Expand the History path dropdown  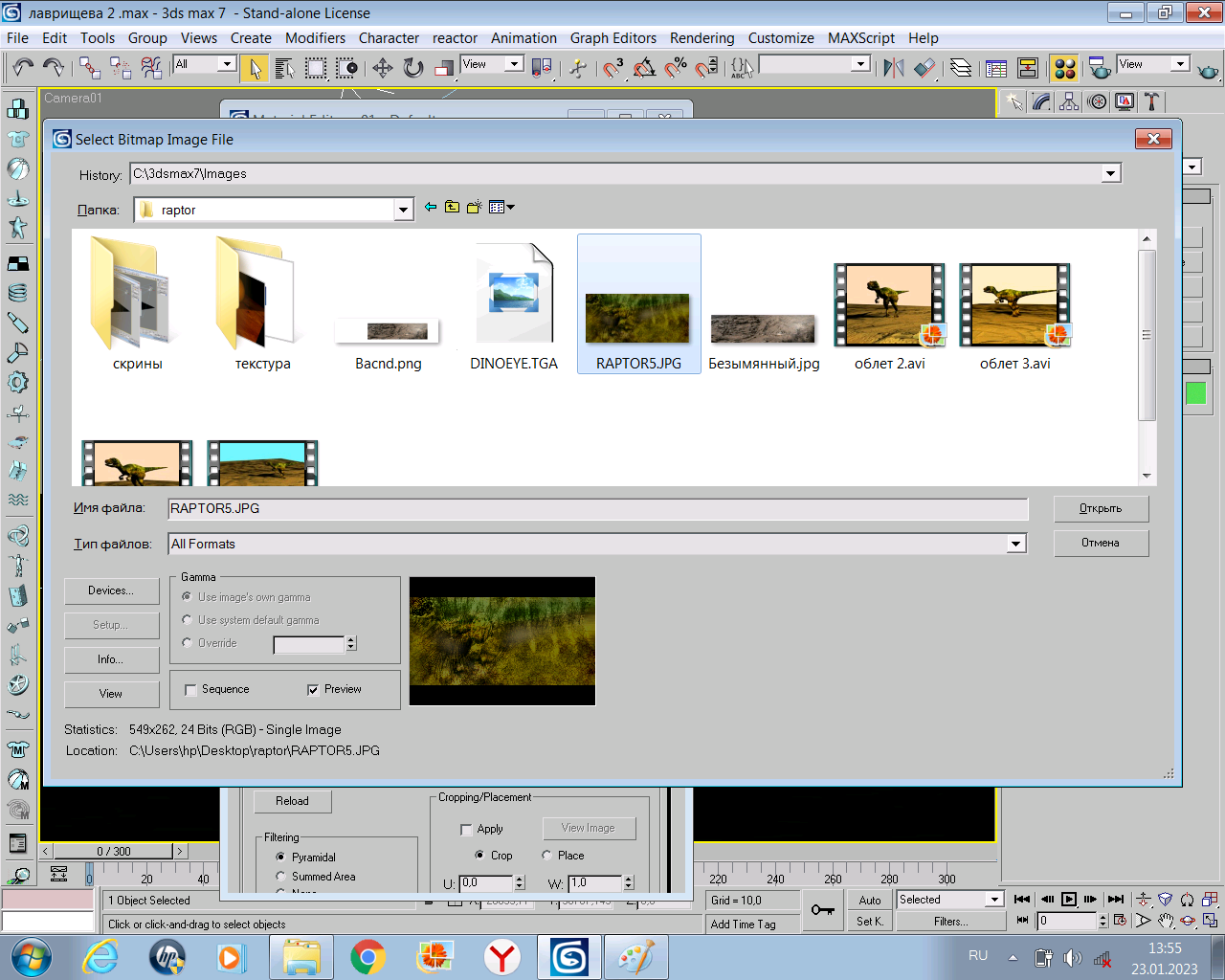(1110, 174)
